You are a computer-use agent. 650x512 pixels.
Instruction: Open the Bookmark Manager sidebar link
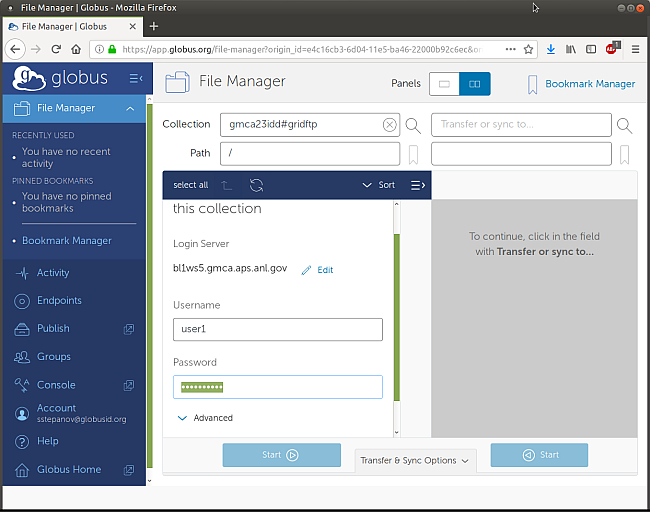67,240
